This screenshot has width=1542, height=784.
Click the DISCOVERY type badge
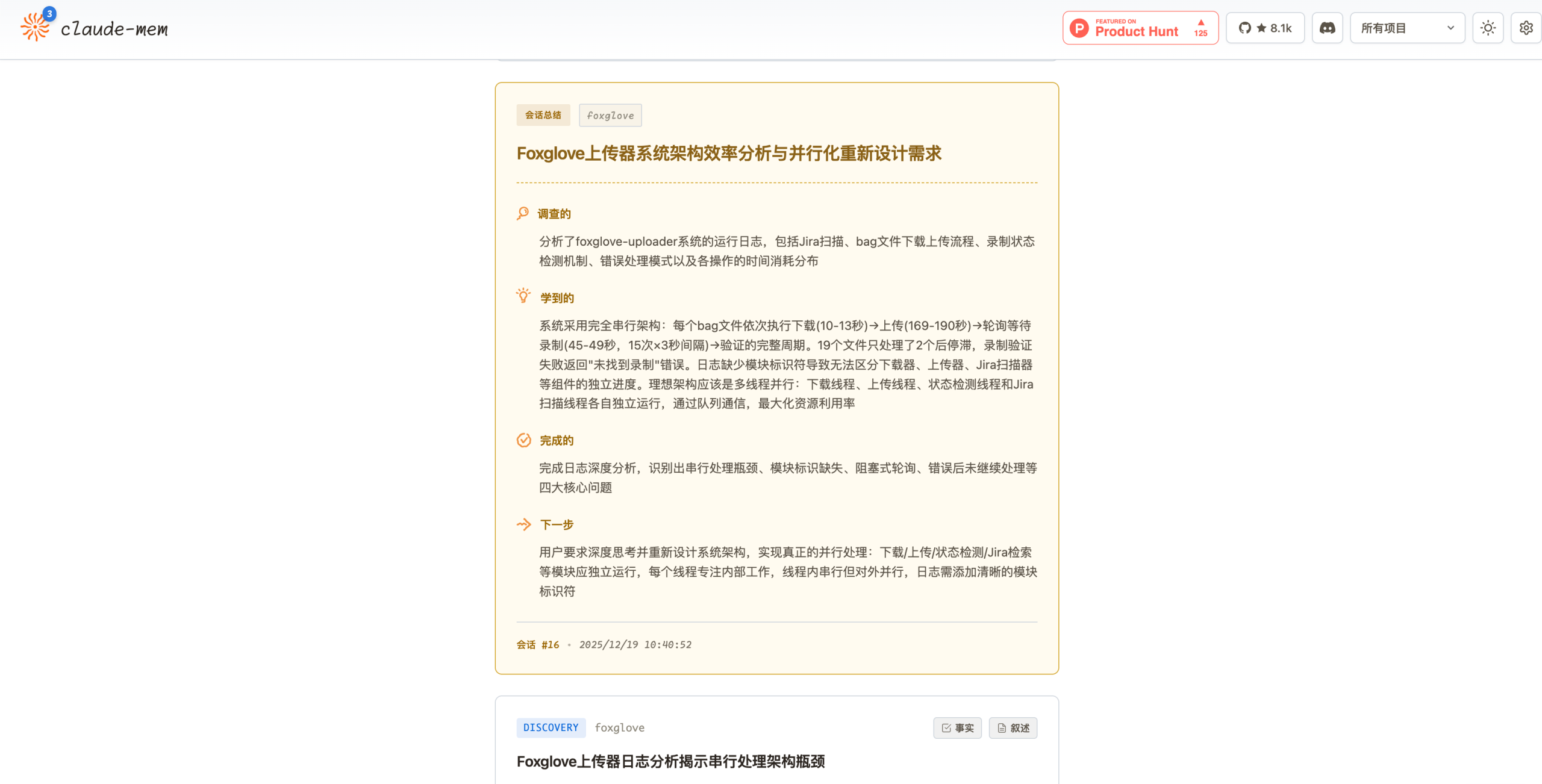click(551, 727)
